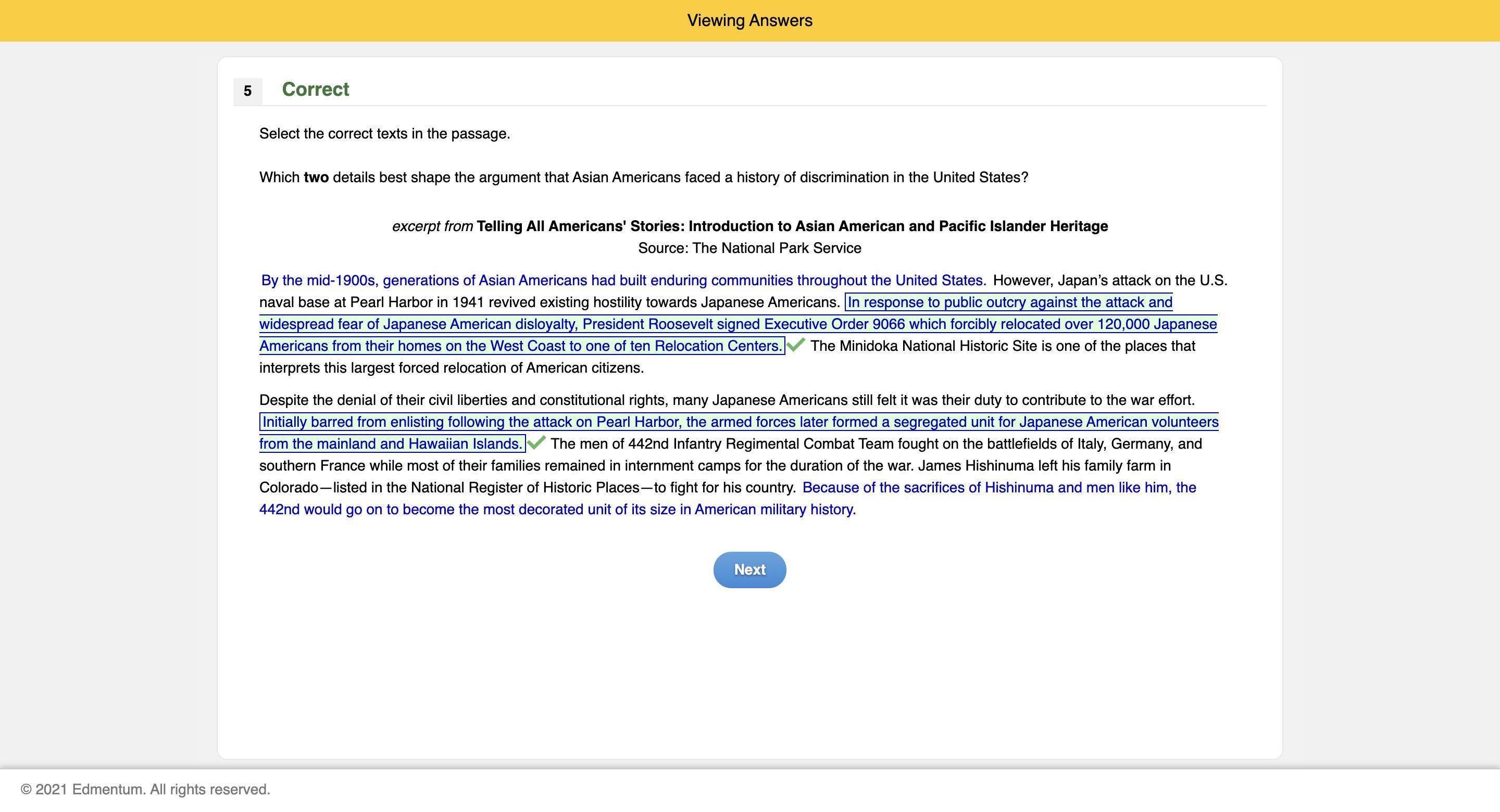Click sentence "James Hishinuma left his family farm"

click(1044, 466)
